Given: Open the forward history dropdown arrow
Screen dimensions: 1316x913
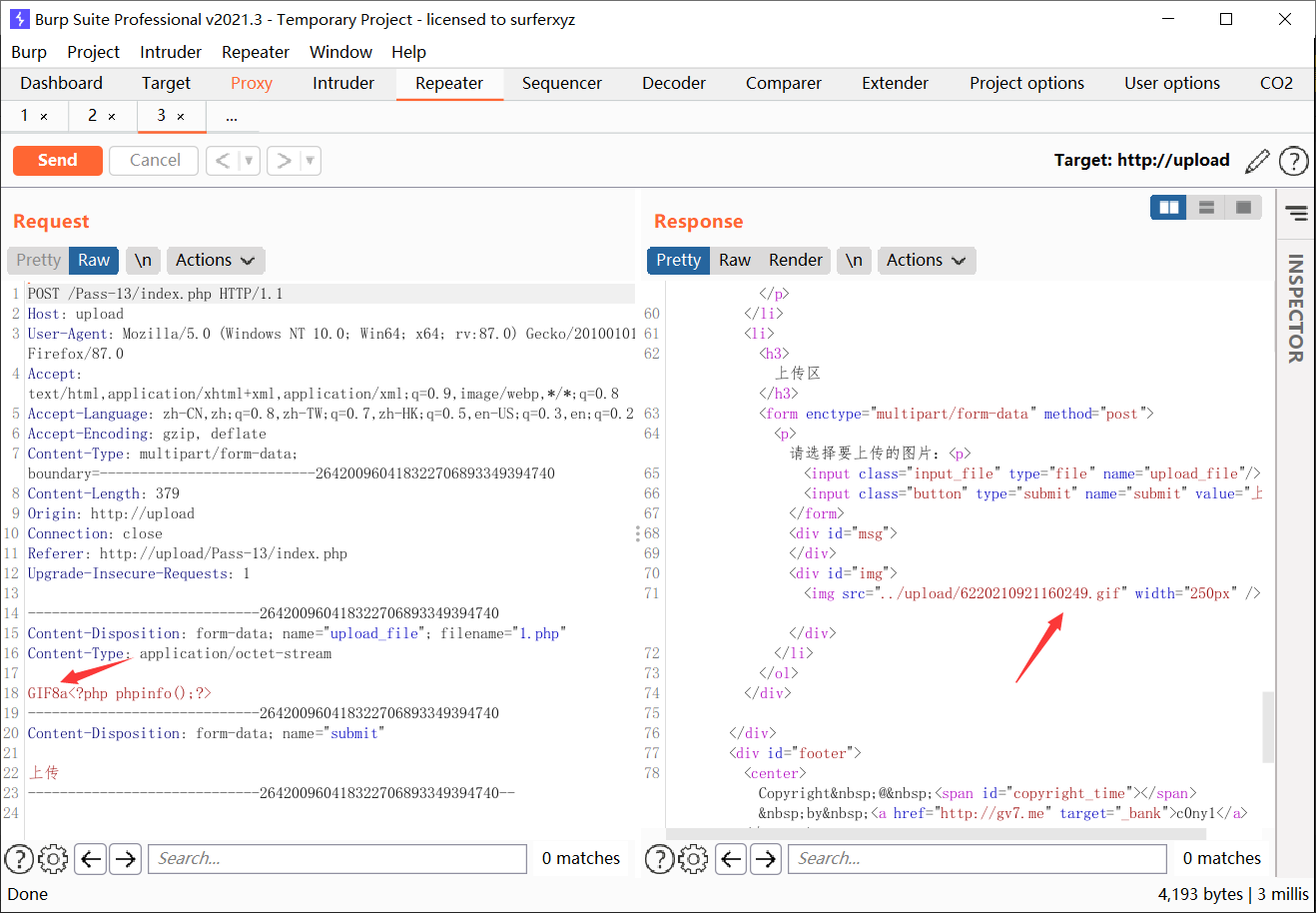Looking at the screenshot, I should tap(310, 160).
